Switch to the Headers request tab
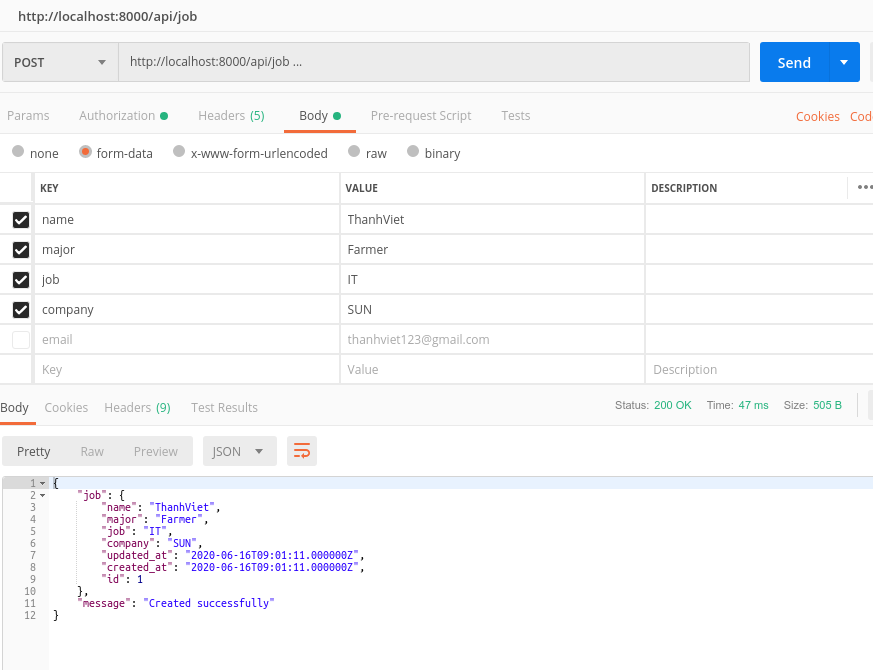This screenshot has height=670, width=873. tap(230, 116)
